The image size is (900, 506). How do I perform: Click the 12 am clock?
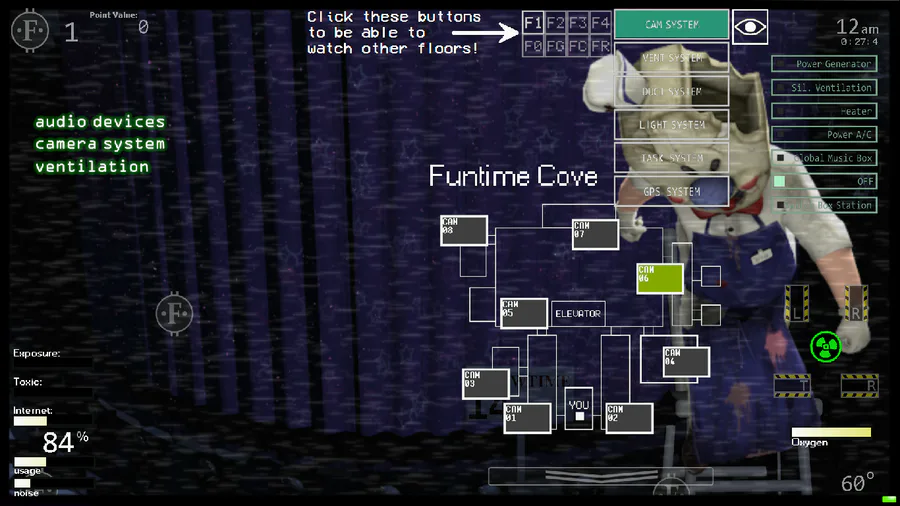pyautogui.click(x=857, y=26)
